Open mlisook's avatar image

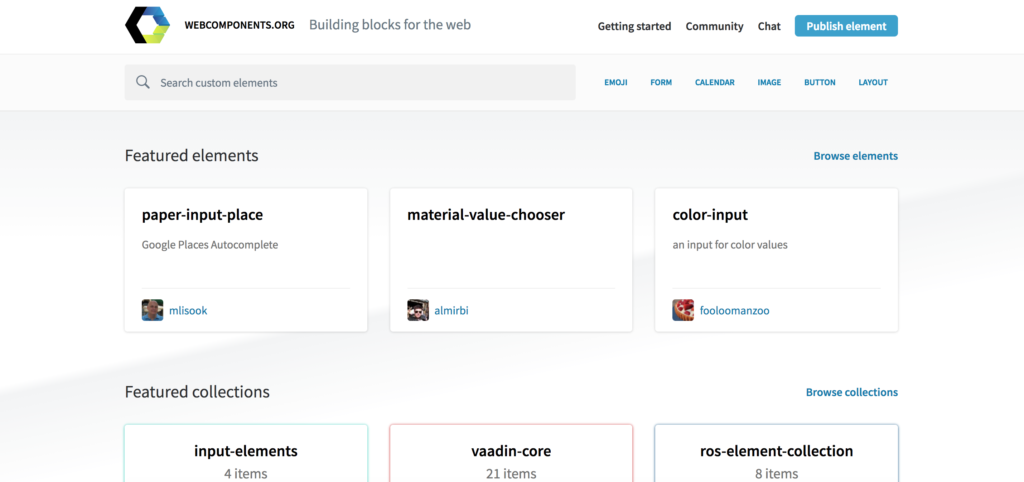152,310
